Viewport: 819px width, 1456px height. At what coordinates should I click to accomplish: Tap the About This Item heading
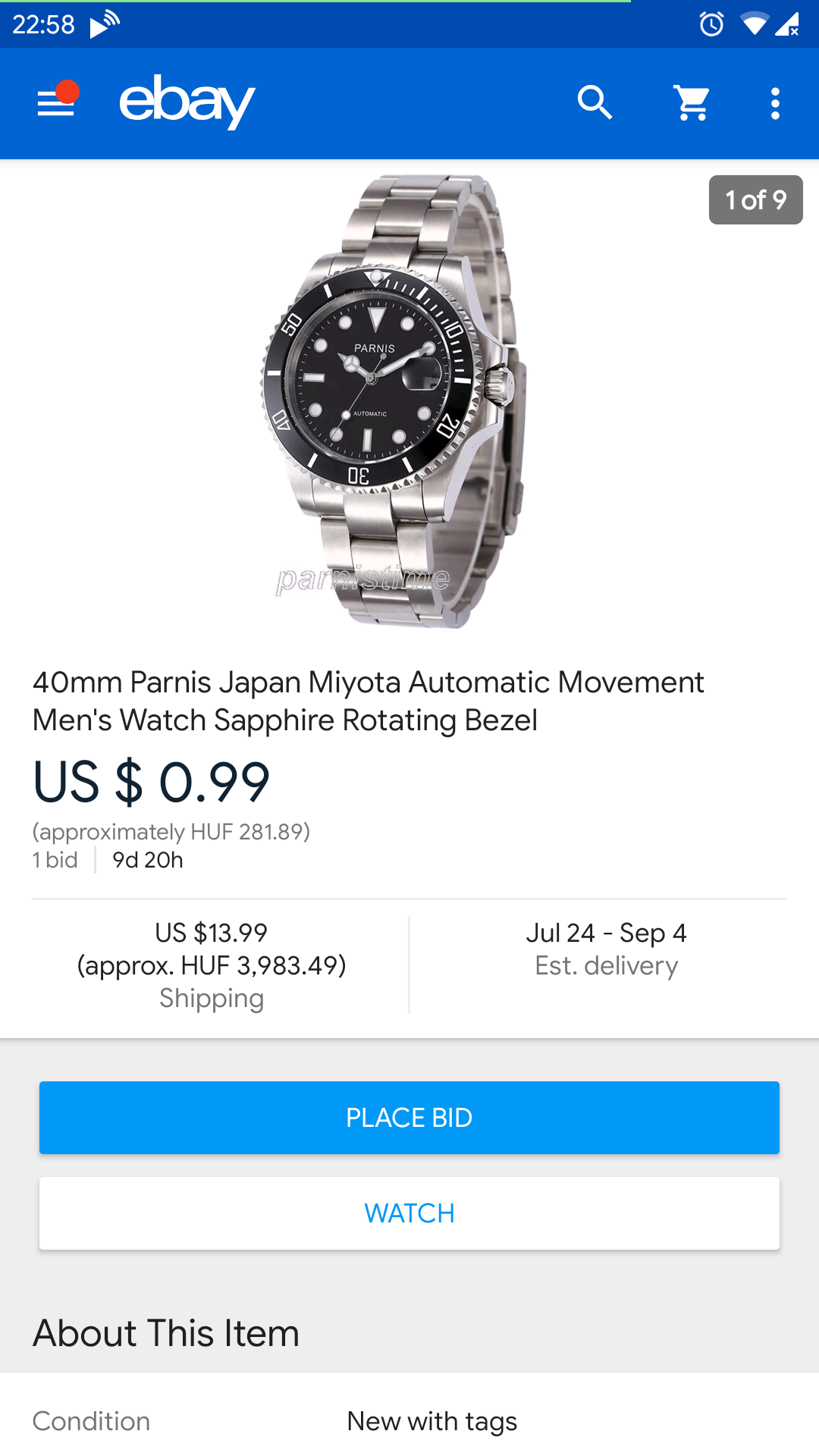tap(166, 1333)
